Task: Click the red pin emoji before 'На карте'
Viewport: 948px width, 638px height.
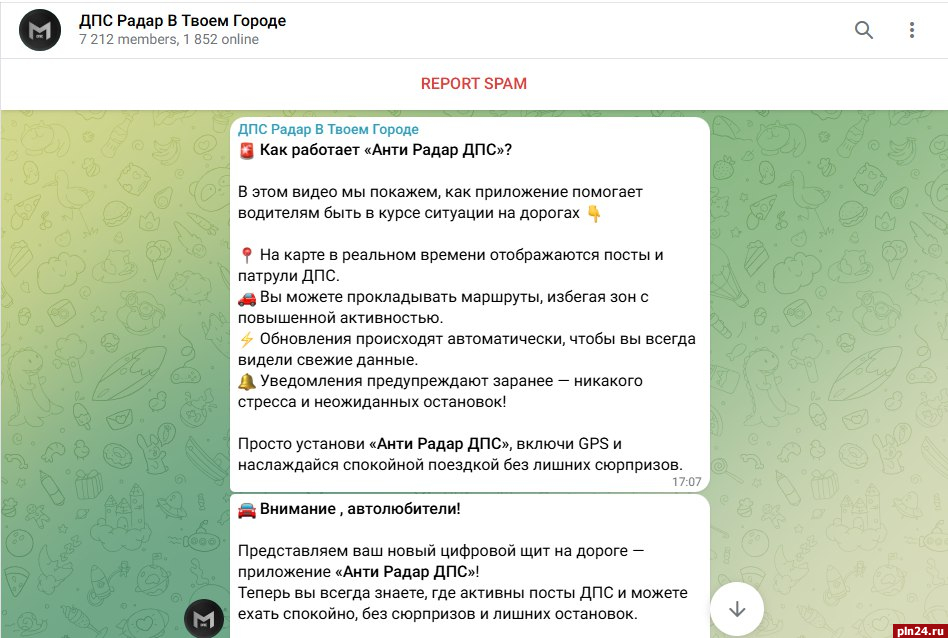Action: coord(247,255)
